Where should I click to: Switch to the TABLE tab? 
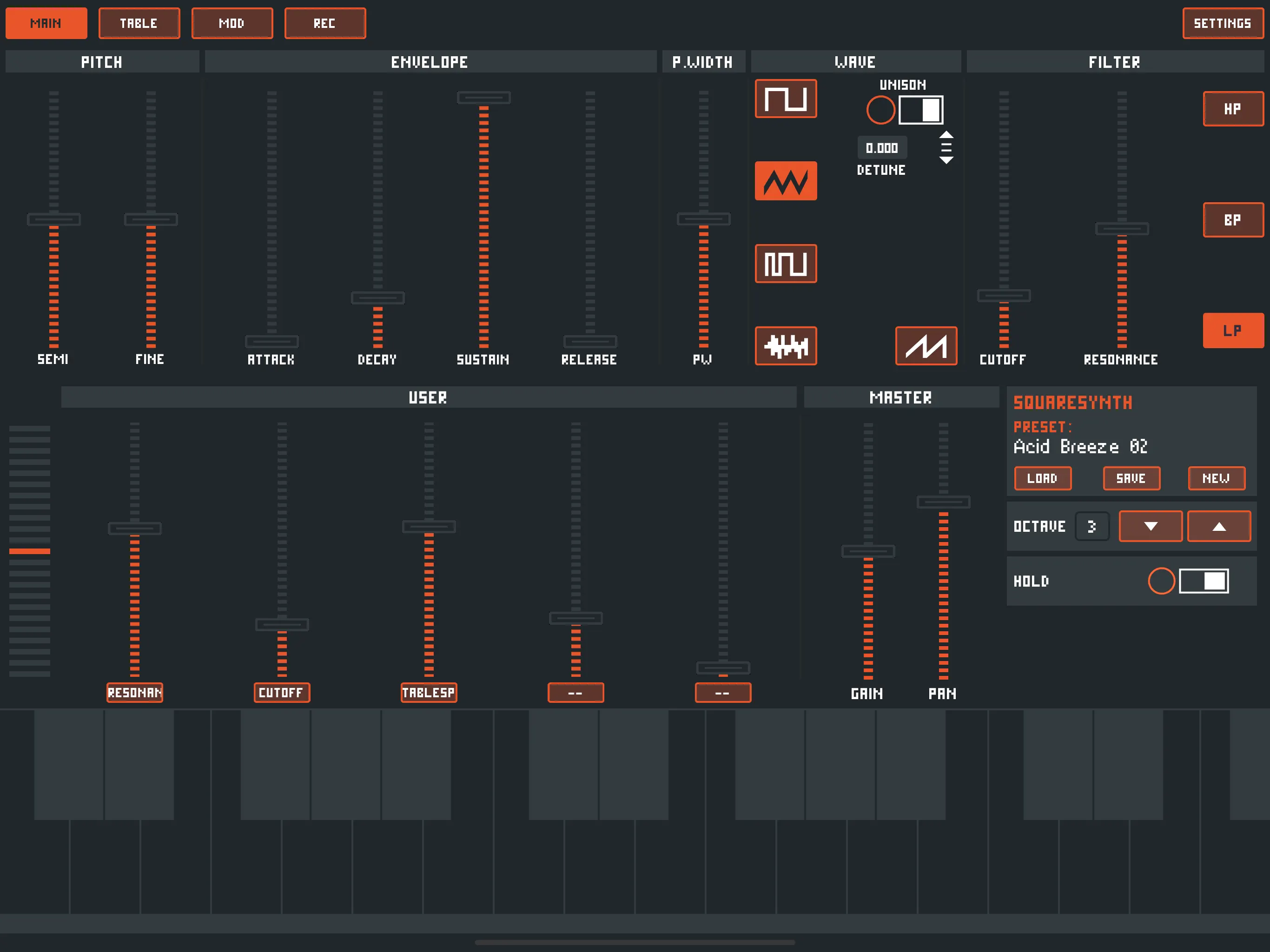139,24
